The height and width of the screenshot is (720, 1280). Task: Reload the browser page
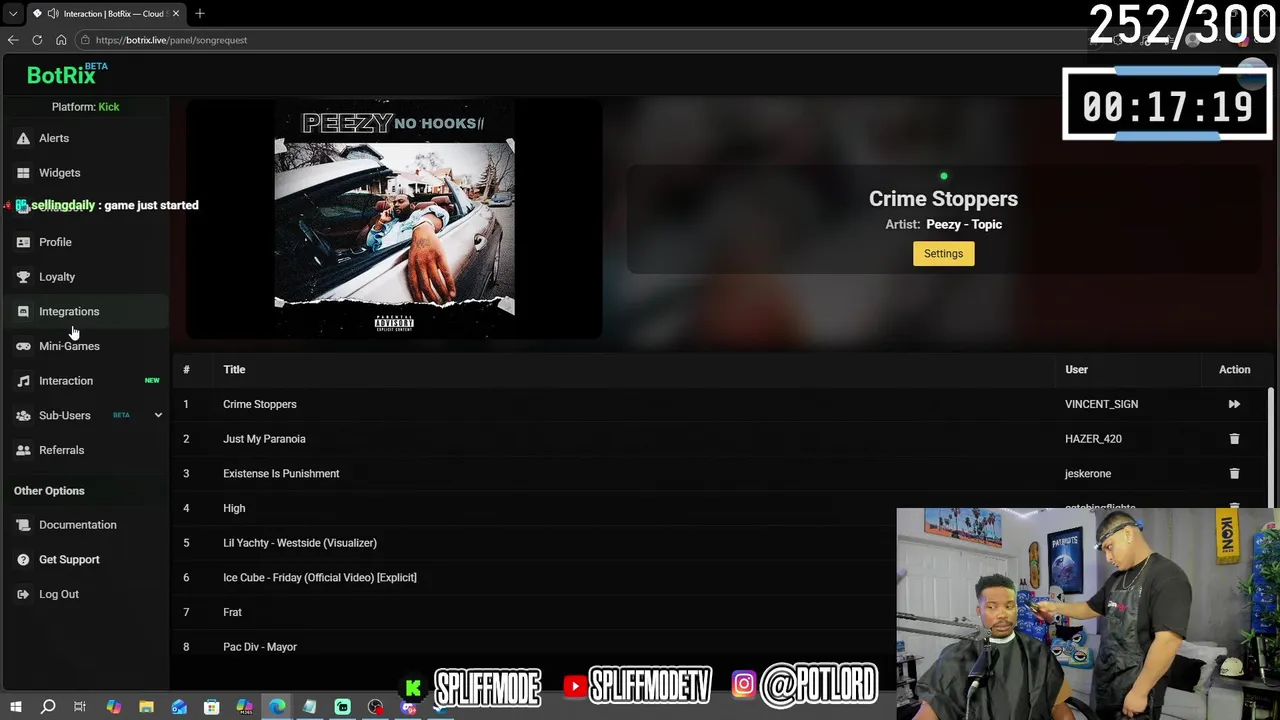tap(37, 40)
